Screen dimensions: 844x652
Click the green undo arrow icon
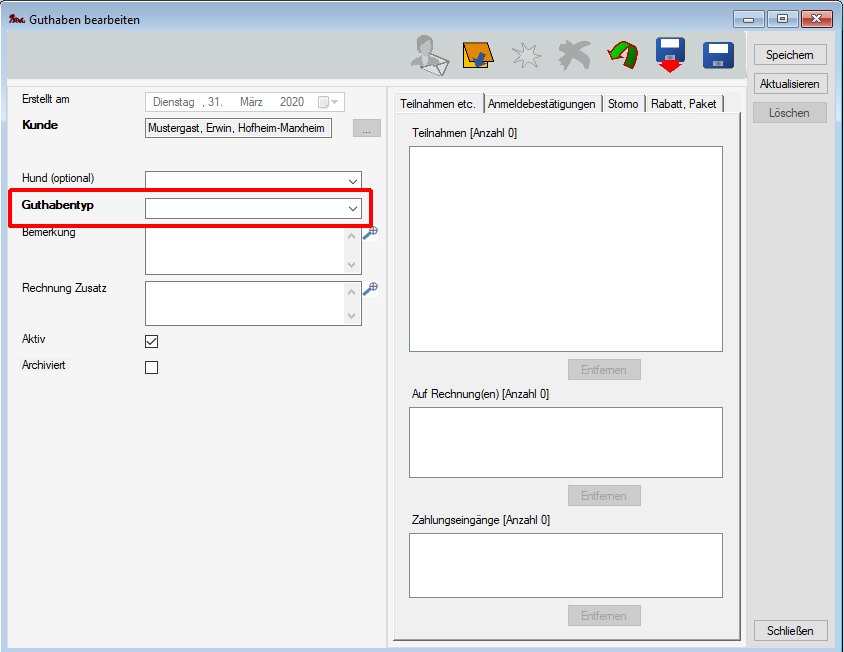(623, 56)
